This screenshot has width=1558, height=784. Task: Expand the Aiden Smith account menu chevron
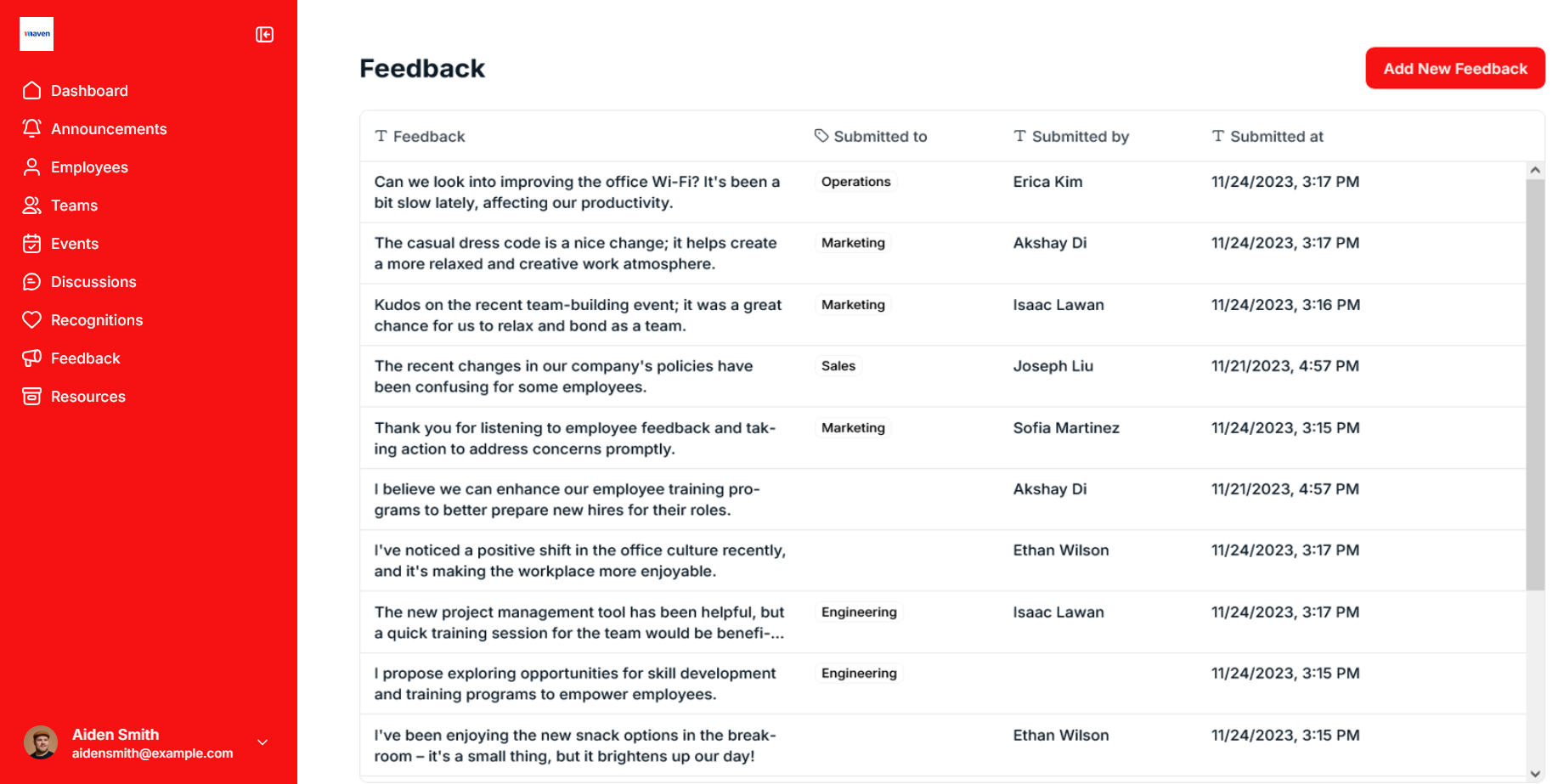pos(262,742)
